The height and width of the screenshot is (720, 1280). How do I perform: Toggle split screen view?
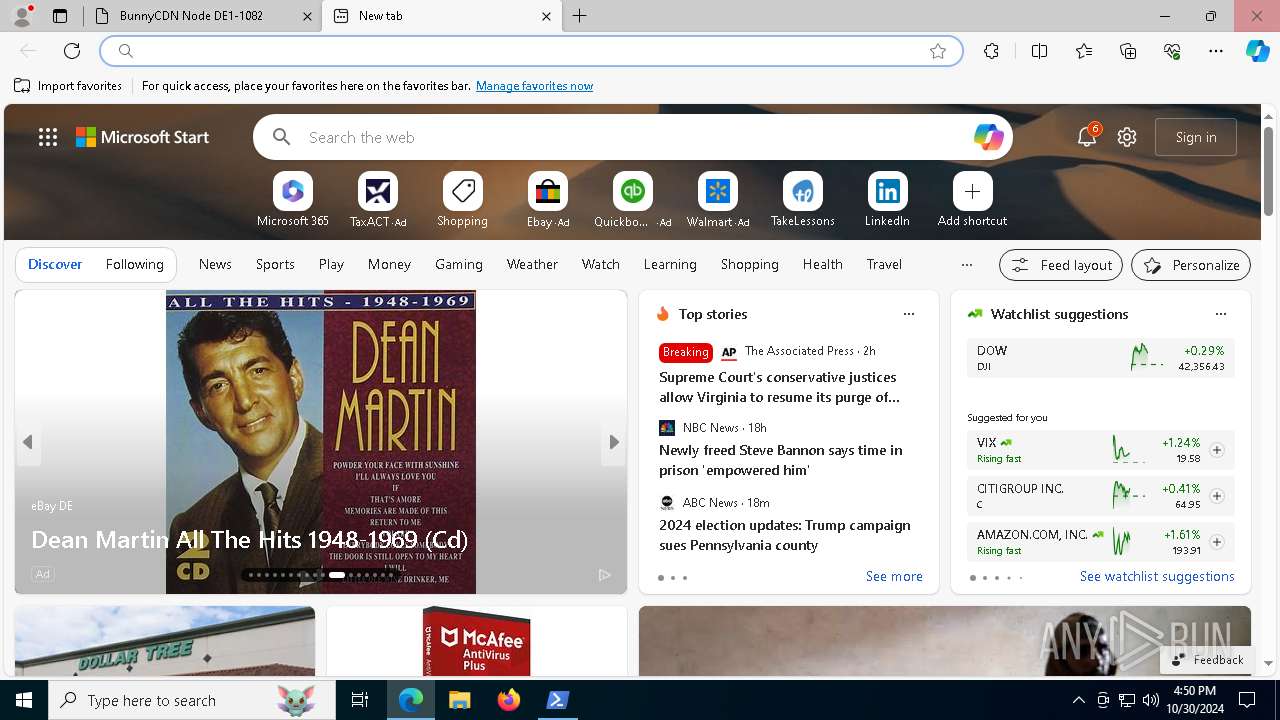pyautogui.click(x=1039, y=51)
